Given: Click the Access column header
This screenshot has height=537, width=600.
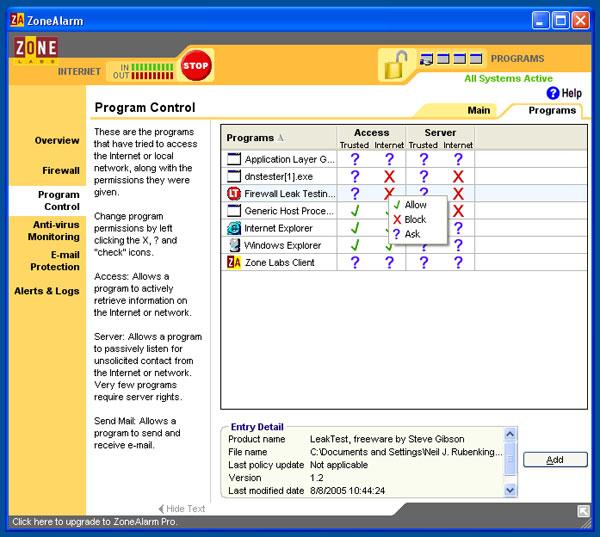Looking at the screenshot, I should point(371,132).
